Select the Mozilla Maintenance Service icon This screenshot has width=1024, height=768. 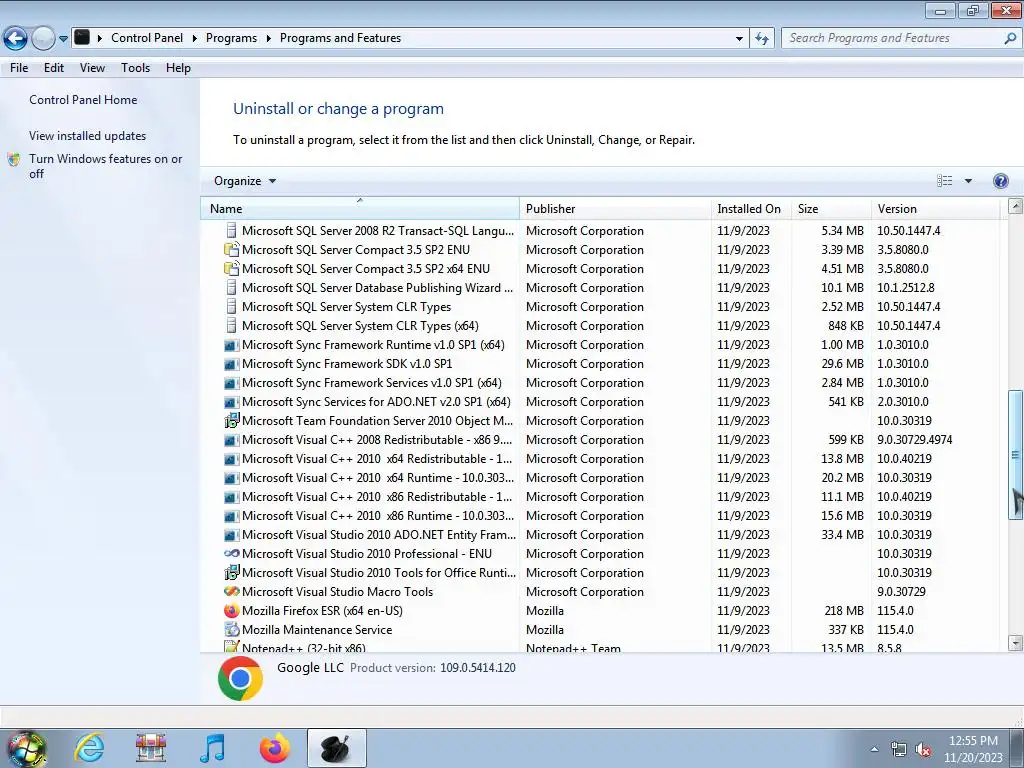coord(231,630)
